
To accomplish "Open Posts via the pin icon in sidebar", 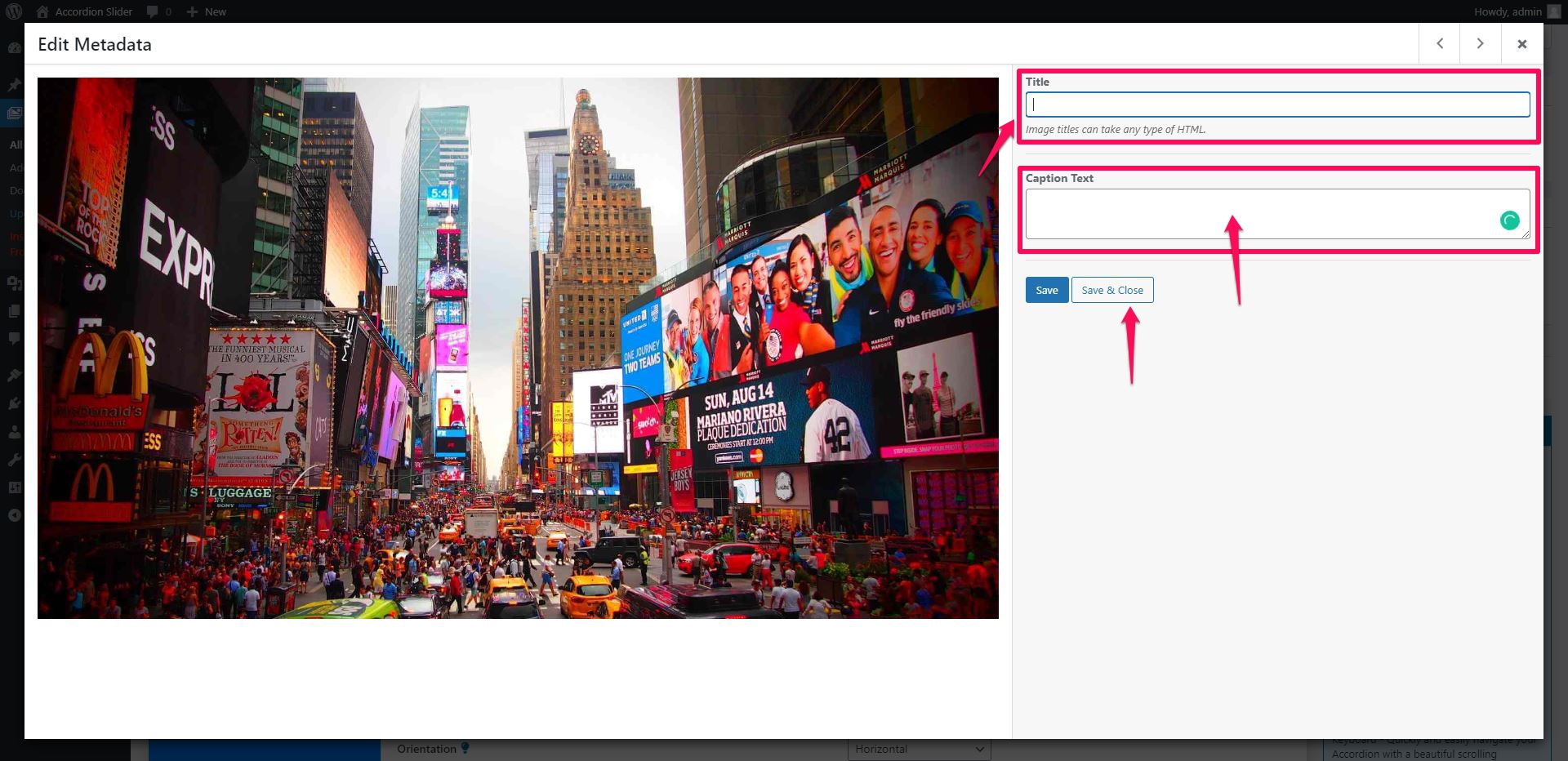I will coord(14,85).
